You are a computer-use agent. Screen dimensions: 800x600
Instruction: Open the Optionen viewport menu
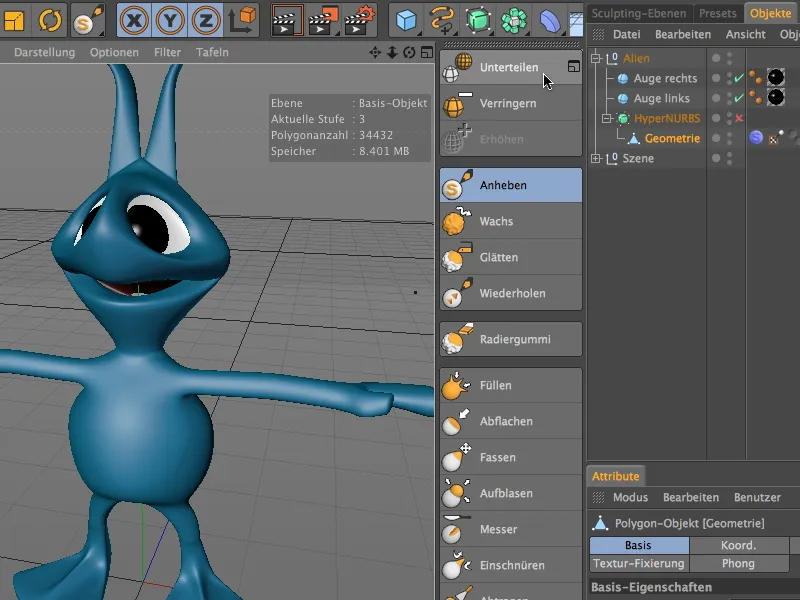click(114, 53)
